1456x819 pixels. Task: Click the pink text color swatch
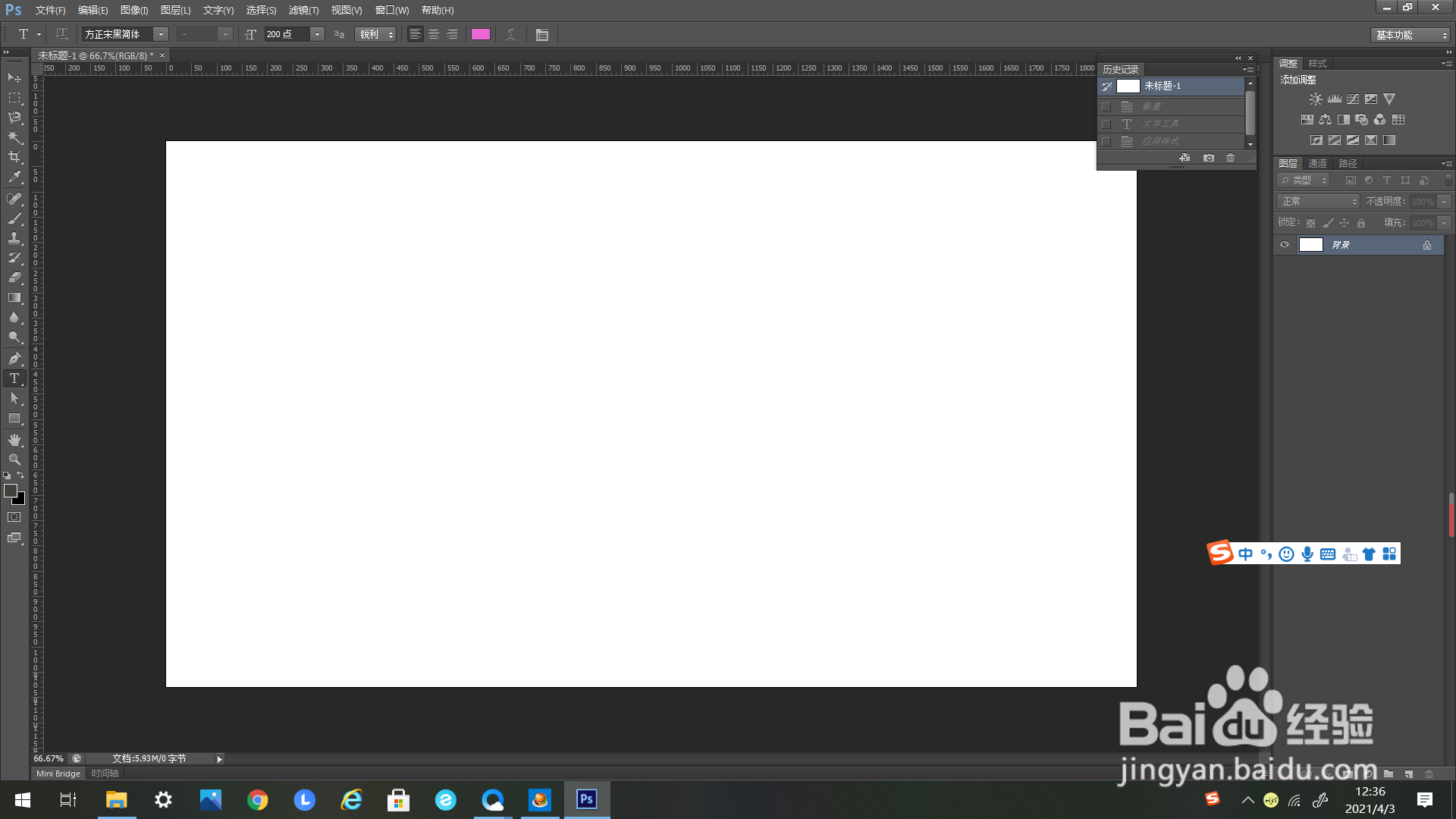pos(481,34)
